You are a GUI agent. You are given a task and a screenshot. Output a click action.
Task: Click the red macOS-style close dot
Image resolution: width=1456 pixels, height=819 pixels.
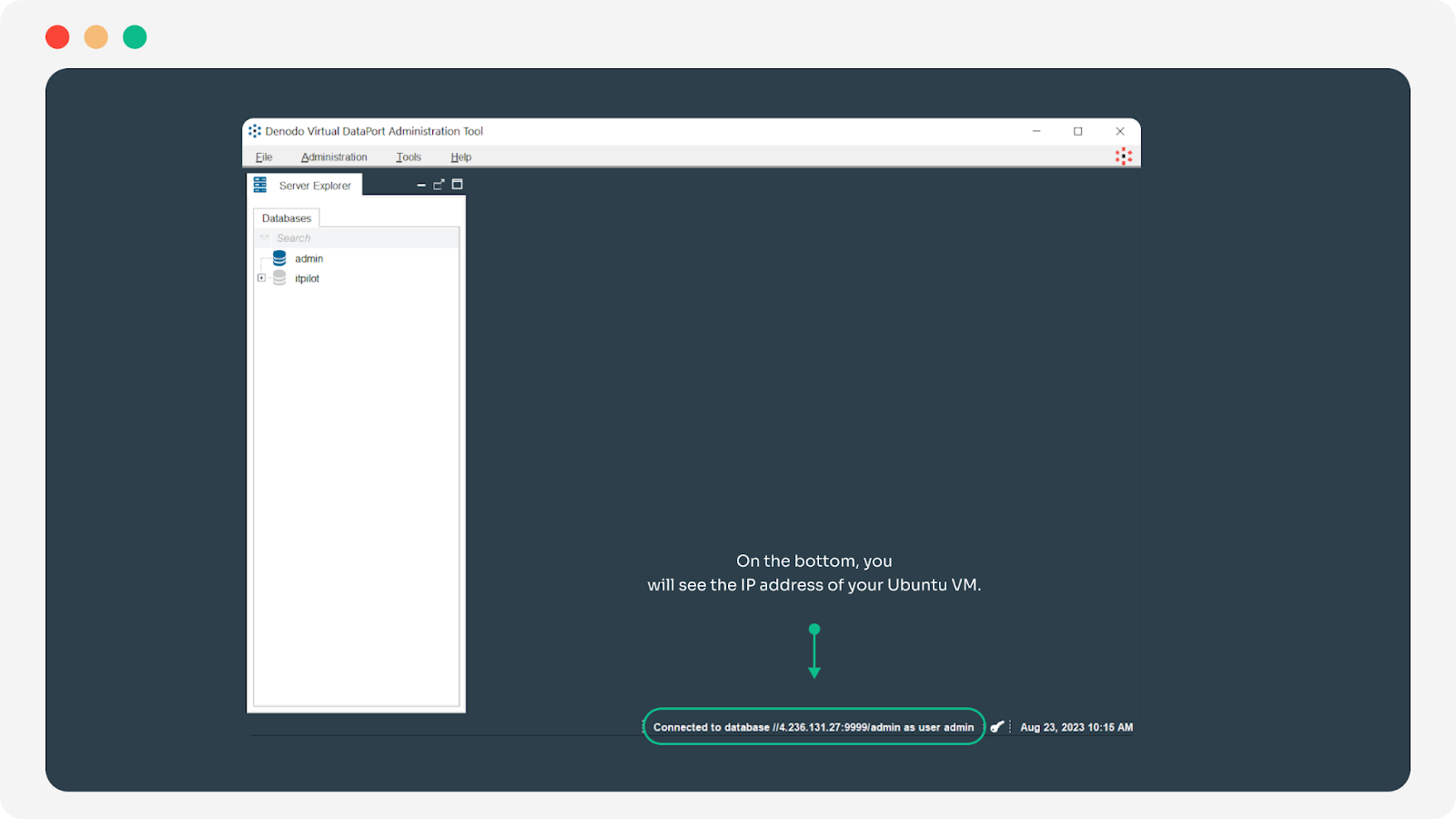[x=57, y=37]
